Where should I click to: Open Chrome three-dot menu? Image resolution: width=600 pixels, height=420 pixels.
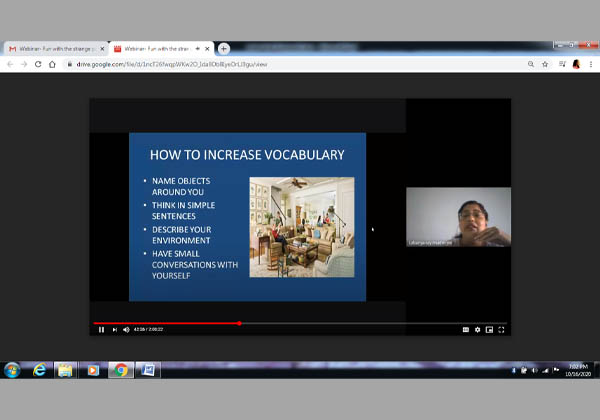tap(591, 64)
